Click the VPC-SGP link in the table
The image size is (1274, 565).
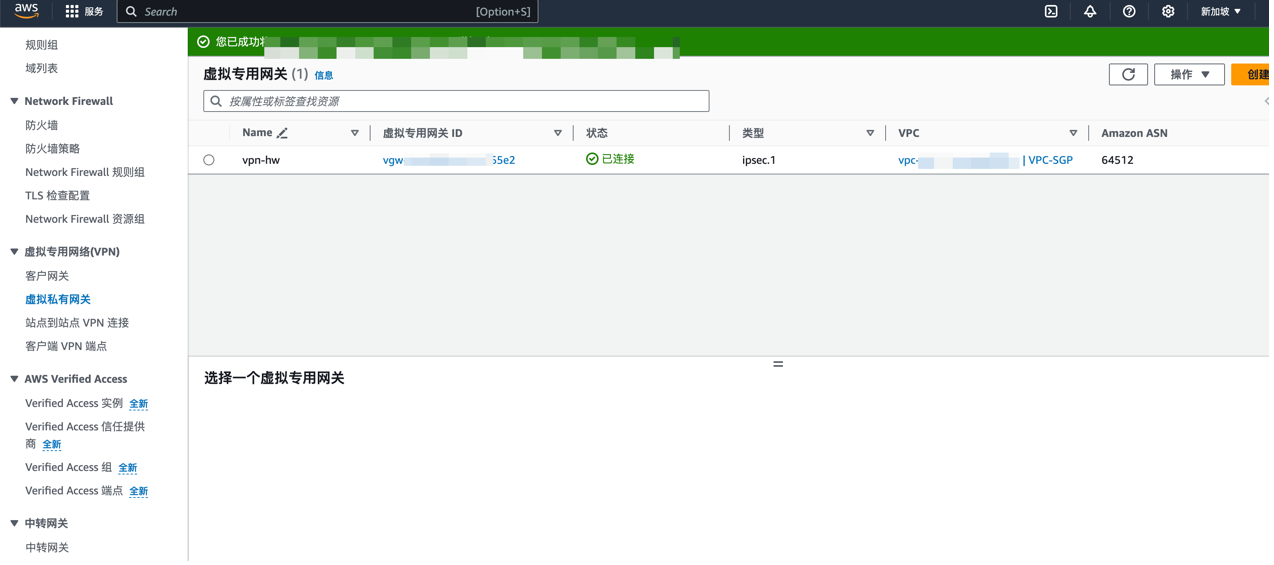point(1050,160)
